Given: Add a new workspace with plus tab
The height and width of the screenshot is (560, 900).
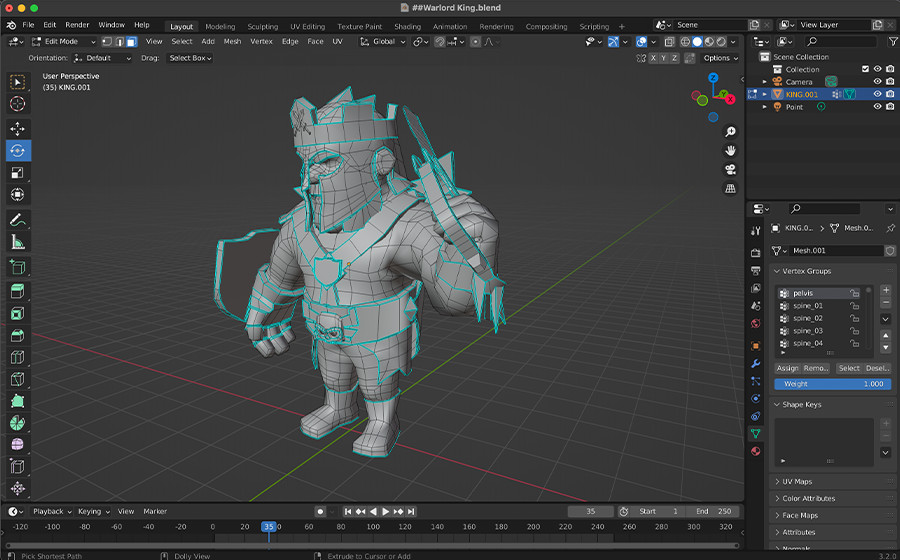Looking at the screenshot, I should [622, 26].
